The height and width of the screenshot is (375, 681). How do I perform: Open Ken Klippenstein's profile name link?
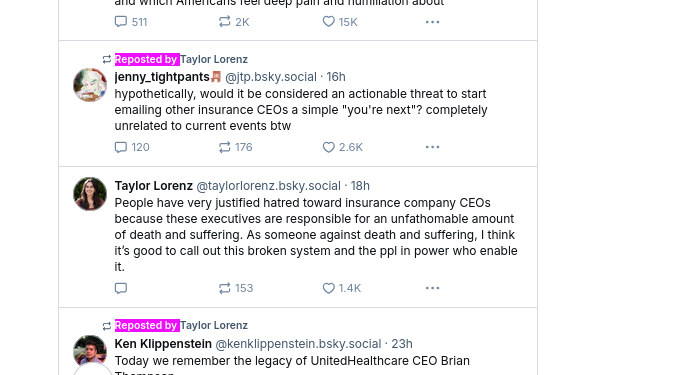pos(163,344)
